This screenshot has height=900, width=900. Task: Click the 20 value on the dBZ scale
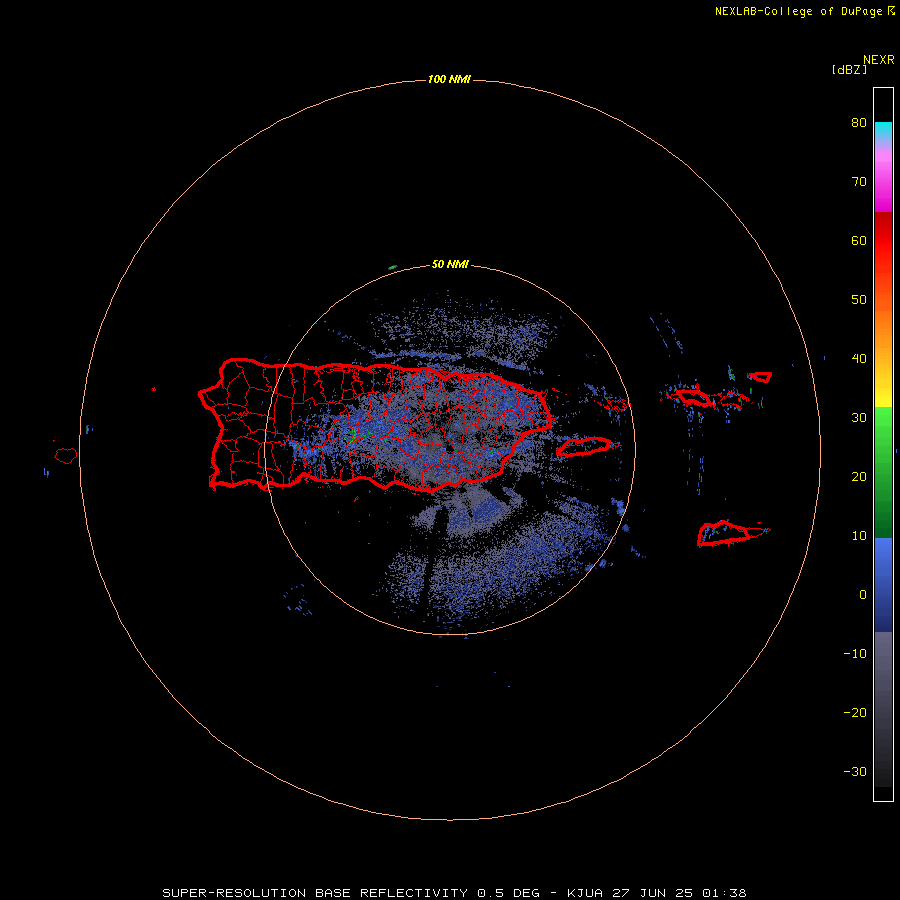click(x=859, y=477)
